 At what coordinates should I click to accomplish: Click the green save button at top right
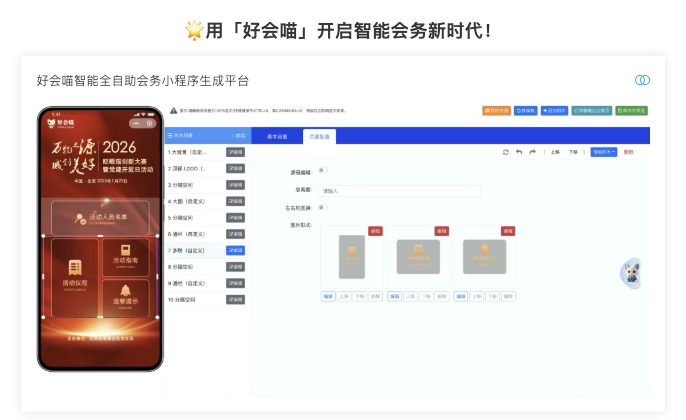coord(631,111)
